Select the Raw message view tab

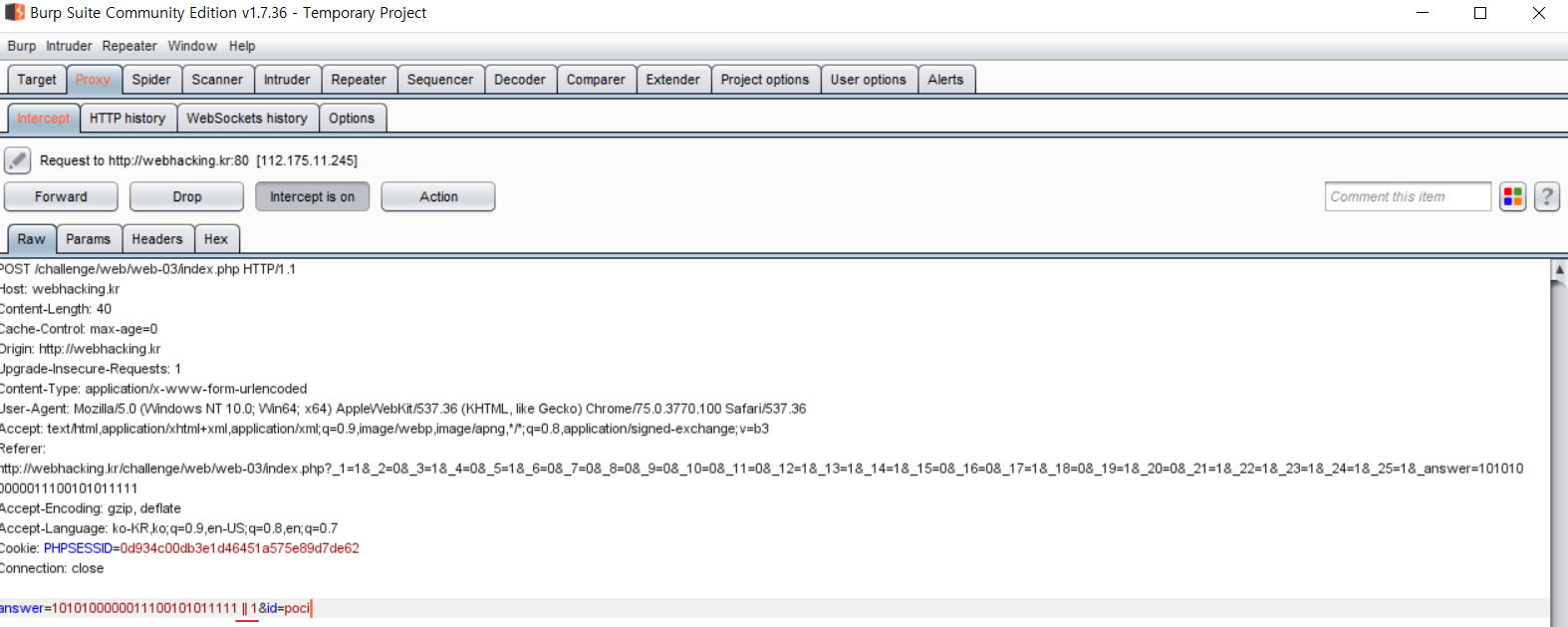[x=31, y=239]
